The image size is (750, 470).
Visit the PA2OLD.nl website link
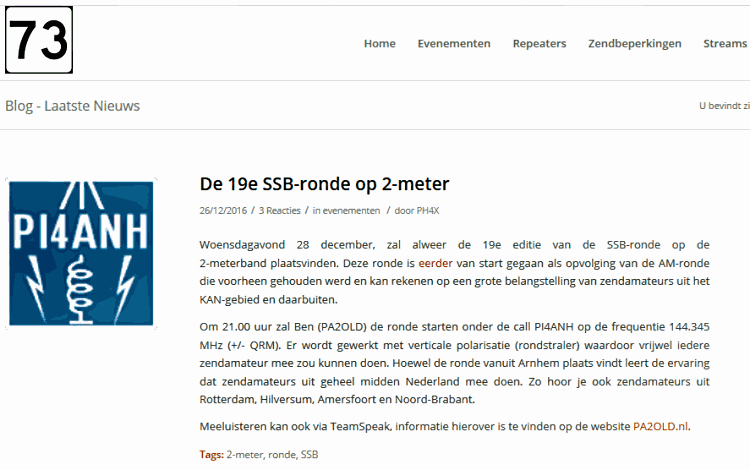click(x=661, y=426)
